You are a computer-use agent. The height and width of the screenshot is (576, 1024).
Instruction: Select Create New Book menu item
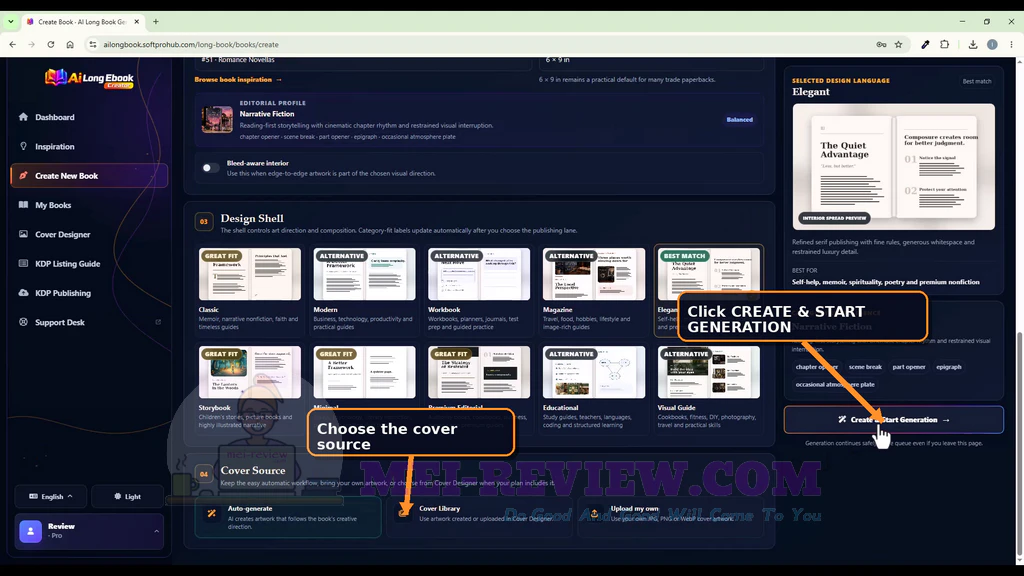click(x=89, y=176)
